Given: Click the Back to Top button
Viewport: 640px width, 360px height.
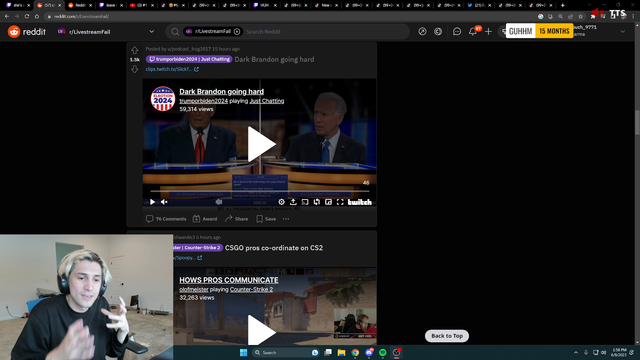Looking at the screenshot, I should click(447, 336).
